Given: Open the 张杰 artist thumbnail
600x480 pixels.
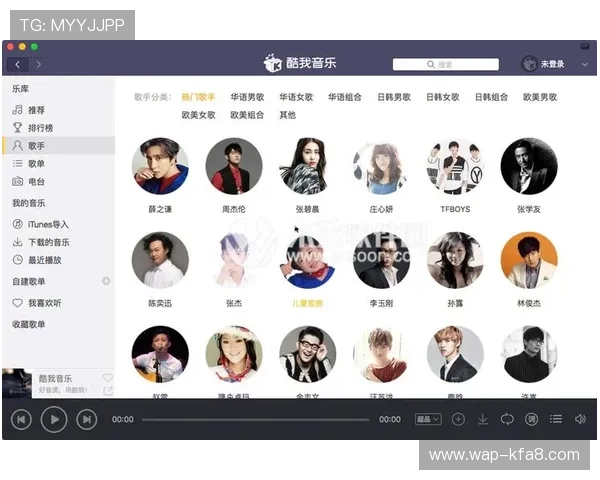Looking at the screenshot, I should (x=234, y=260).
